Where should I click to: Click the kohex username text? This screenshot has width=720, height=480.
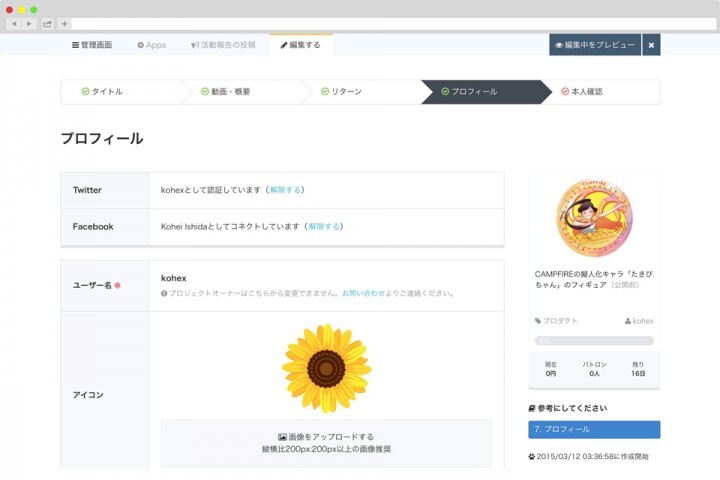(174, 278)
